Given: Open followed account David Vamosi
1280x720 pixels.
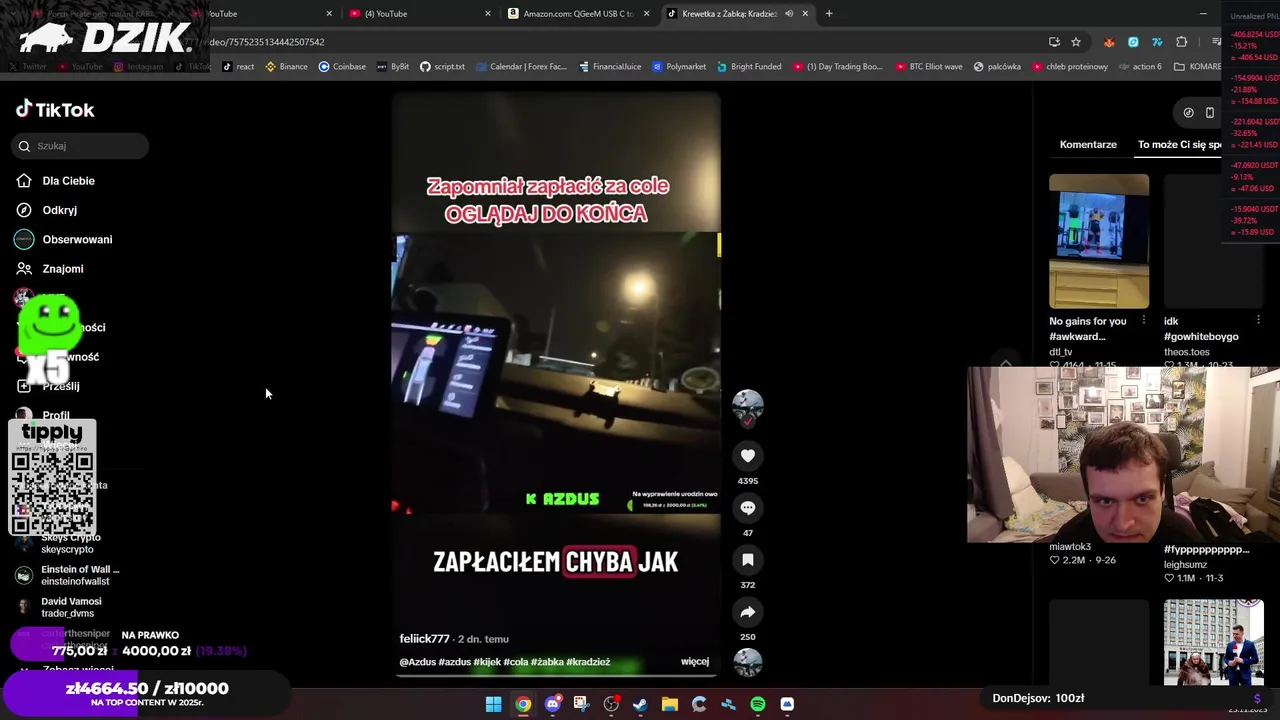Looking at the screenshot, I should coord(60,607).
